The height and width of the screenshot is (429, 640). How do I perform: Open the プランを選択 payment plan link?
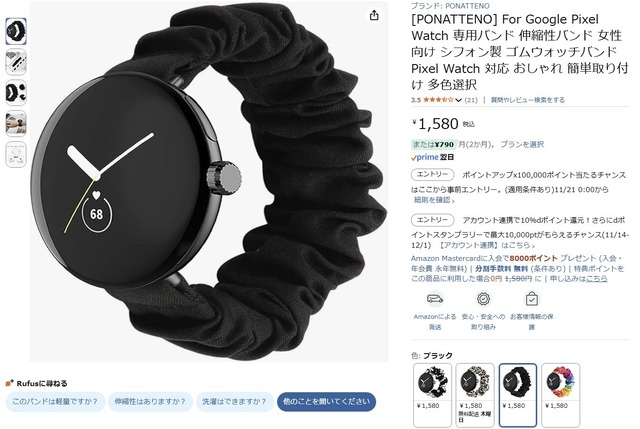pos(522,144)
